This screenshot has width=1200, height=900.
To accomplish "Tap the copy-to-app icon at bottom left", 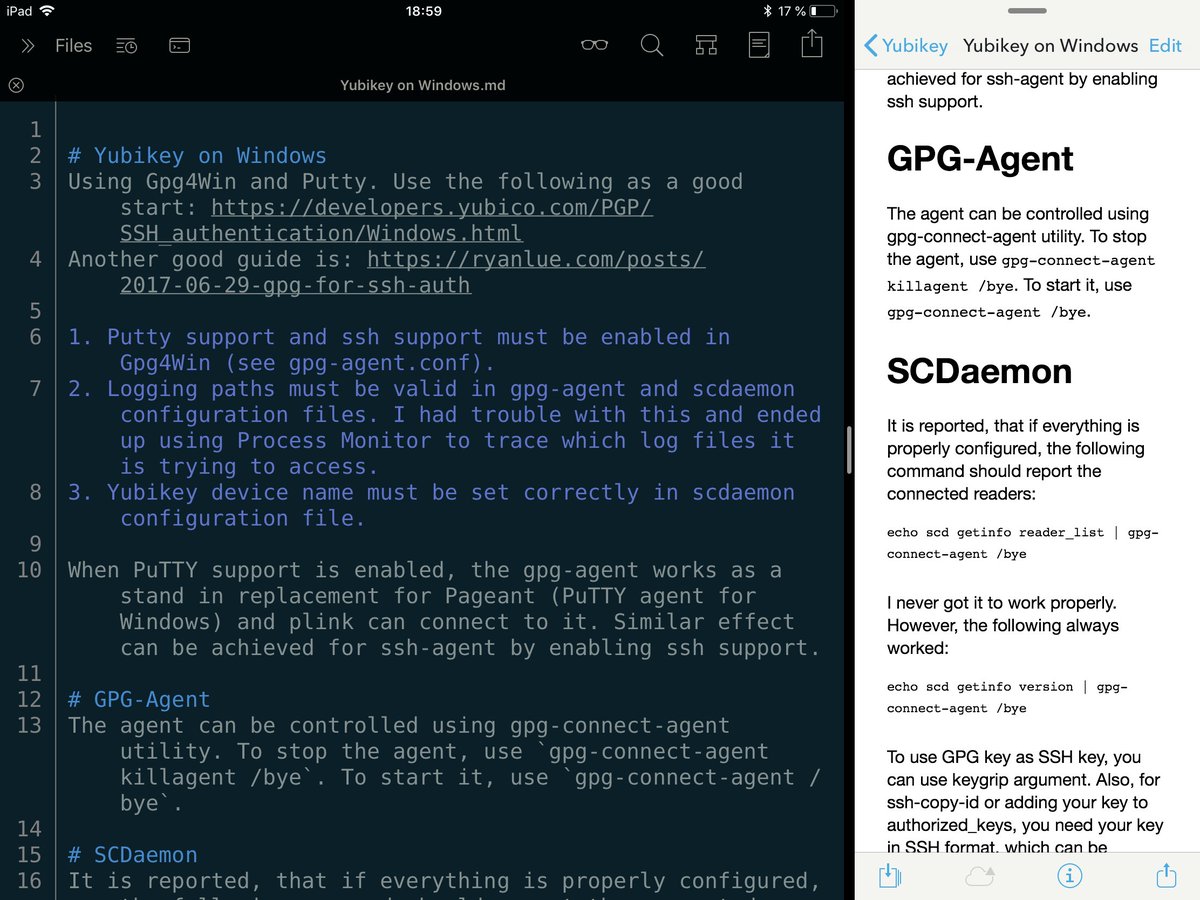I will [888, 875].
